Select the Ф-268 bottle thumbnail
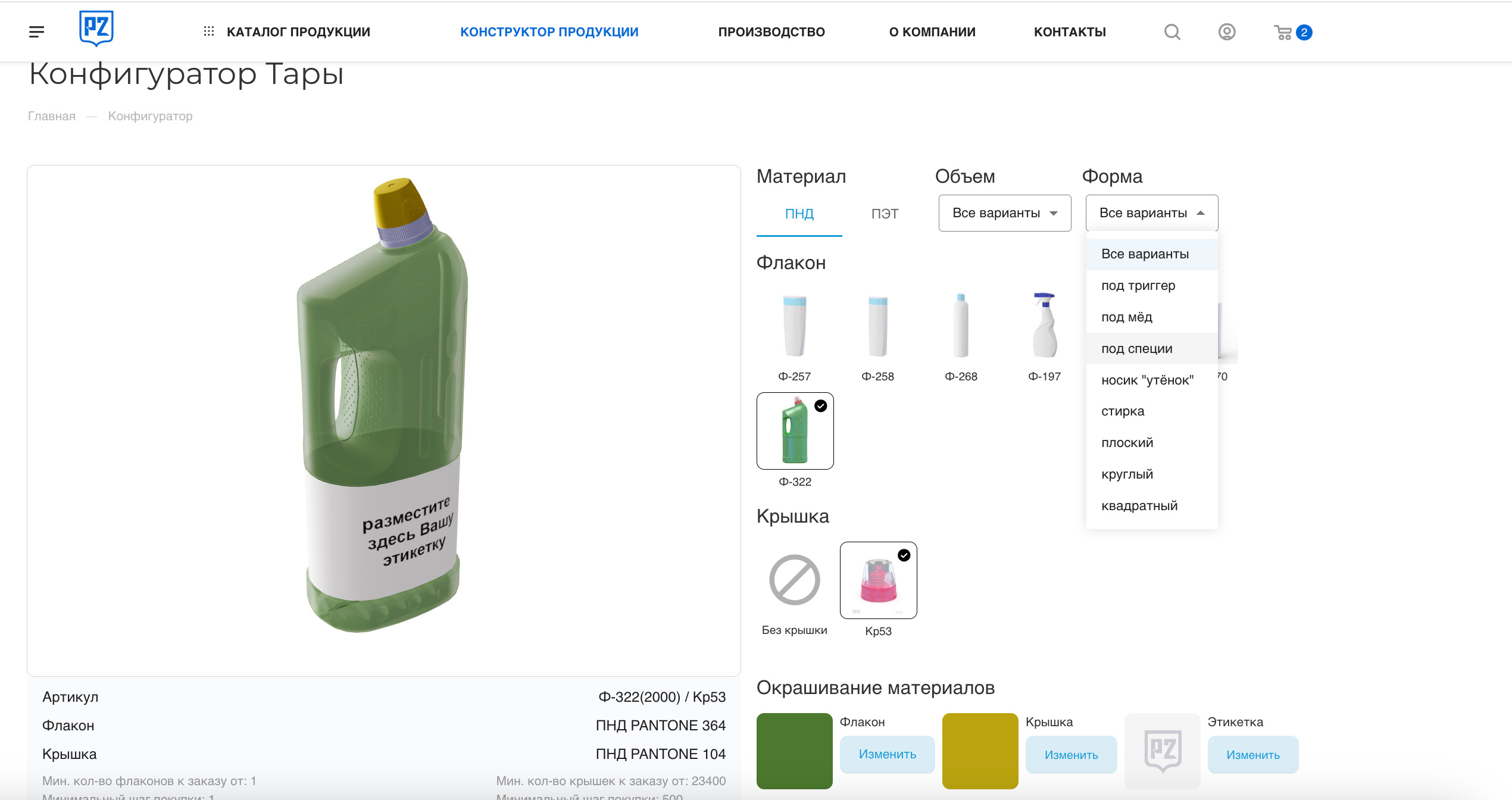This screenshot has width=1512, height=800. pyautogui.click(x=961, y=326)
